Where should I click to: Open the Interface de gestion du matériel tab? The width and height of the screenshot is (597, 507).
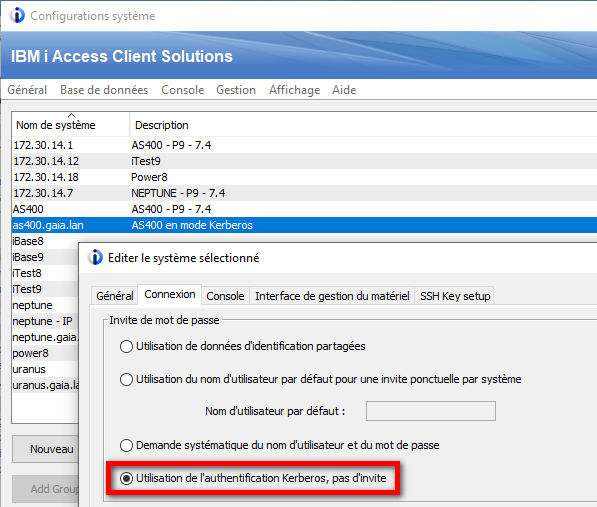(332, 296)
